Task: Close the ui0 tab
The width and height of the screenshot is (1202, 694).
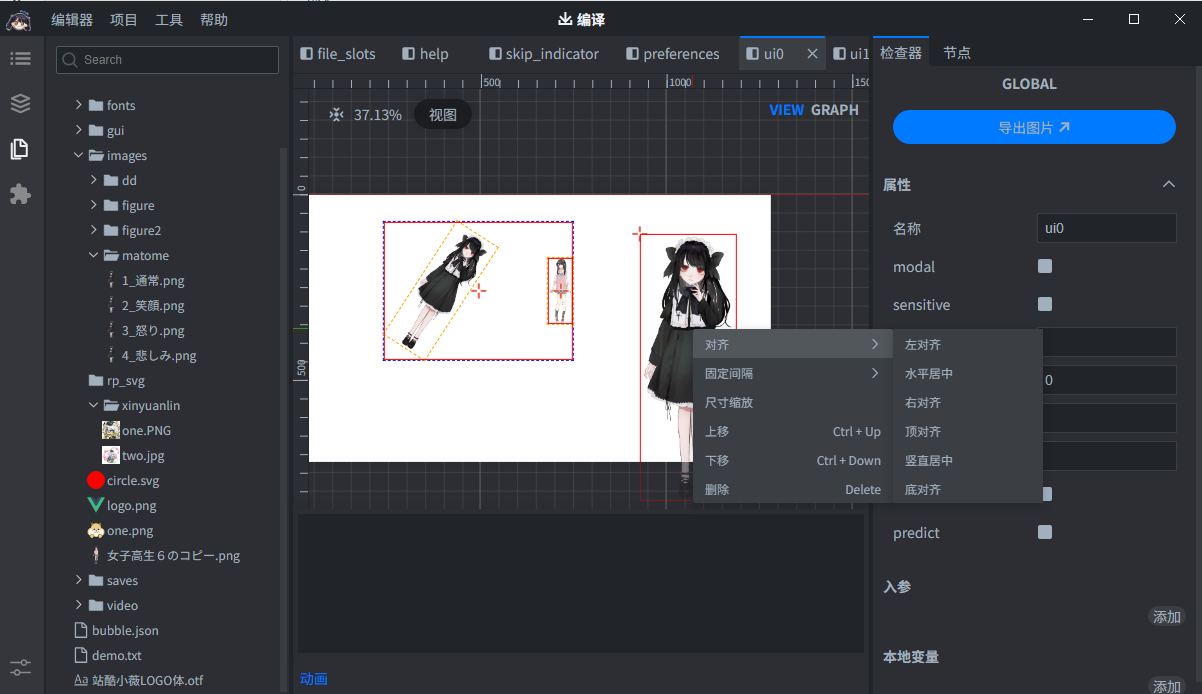Action: 812,54
